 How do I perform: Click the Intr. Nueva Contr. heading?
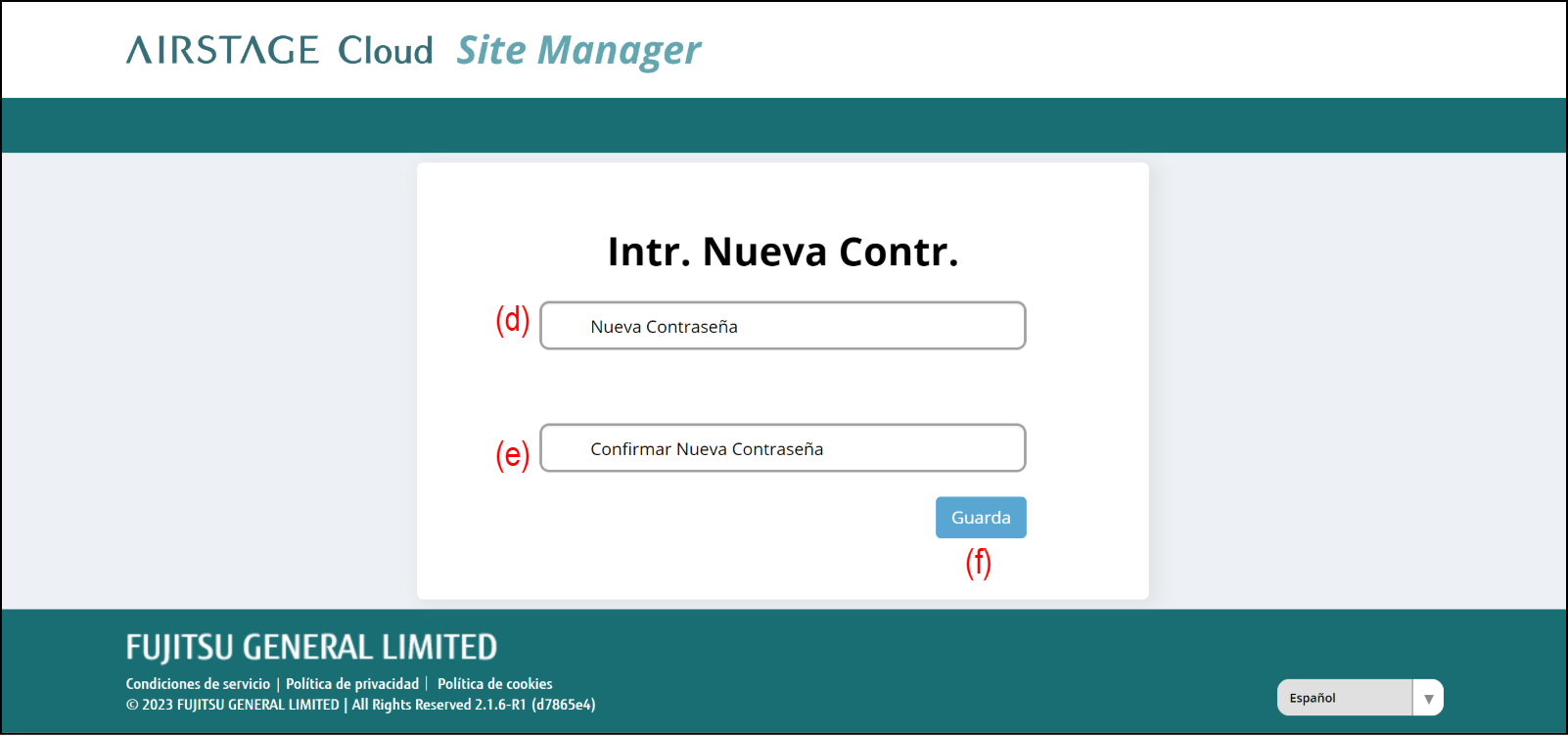(782, 252)
